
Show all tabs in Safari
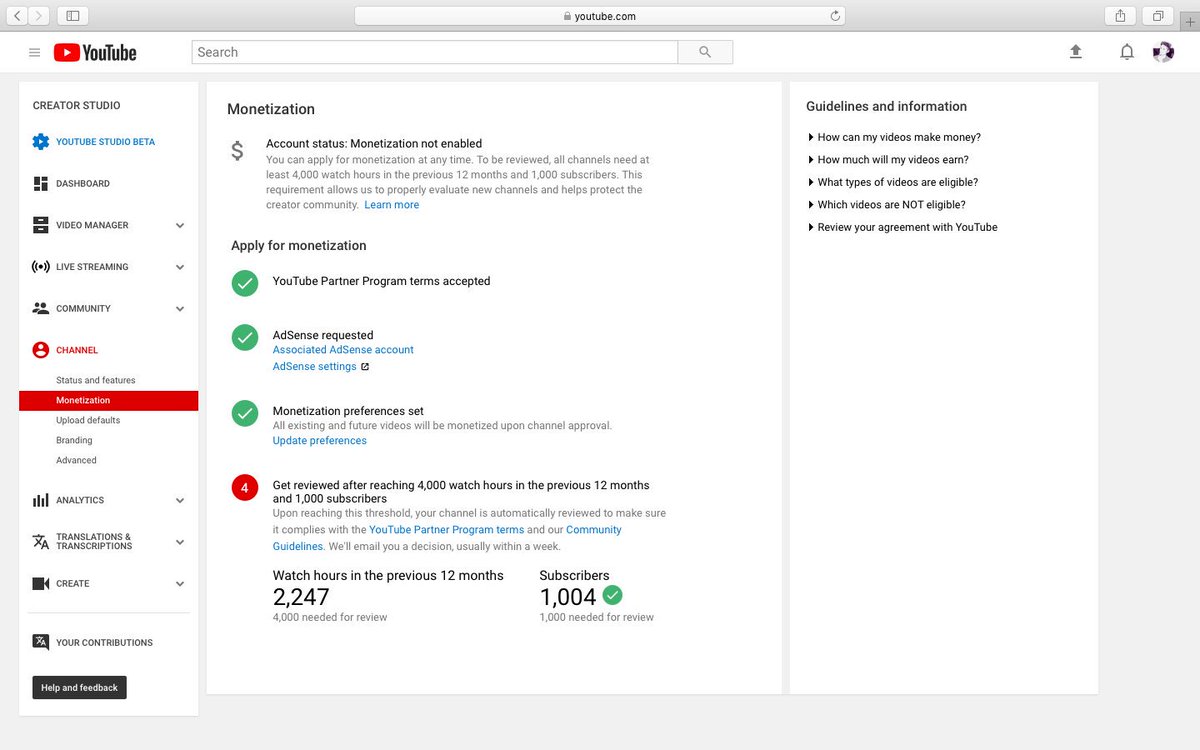[x=1158, y=16]
